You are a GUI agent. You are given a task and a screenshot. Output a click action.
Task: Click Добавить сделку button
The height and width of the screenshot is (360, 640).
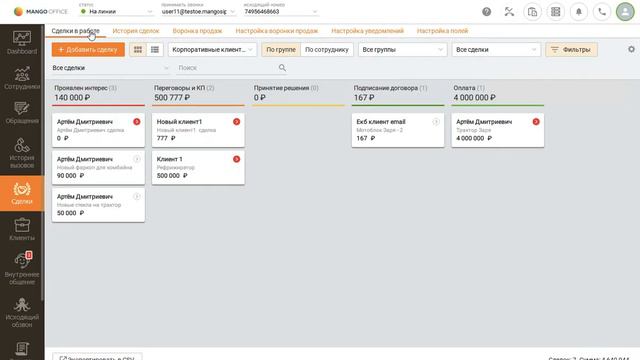[88, 49]
